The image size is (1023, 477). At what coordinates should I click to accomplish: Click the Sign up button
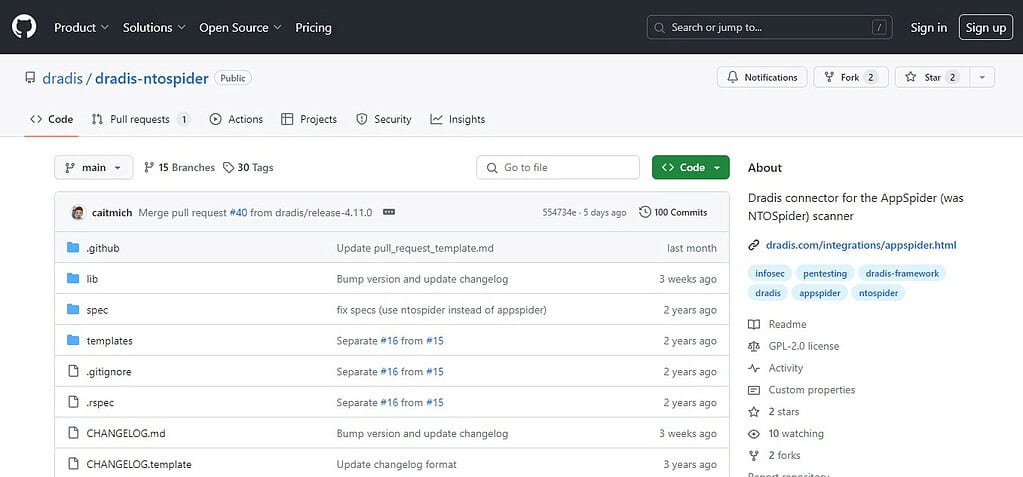click(x=986, y=27)
